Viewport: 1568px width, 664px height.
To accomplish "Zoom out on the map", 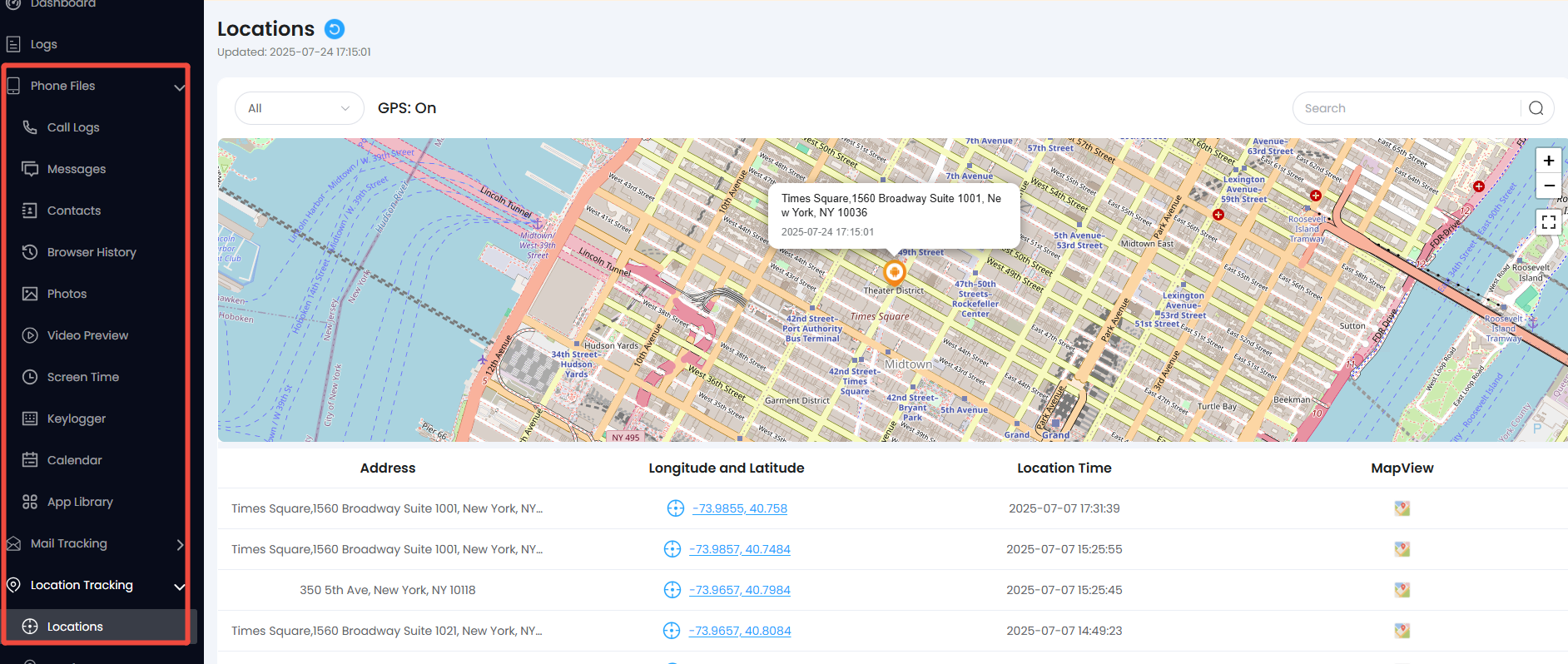I will [x=1548, y=186].
